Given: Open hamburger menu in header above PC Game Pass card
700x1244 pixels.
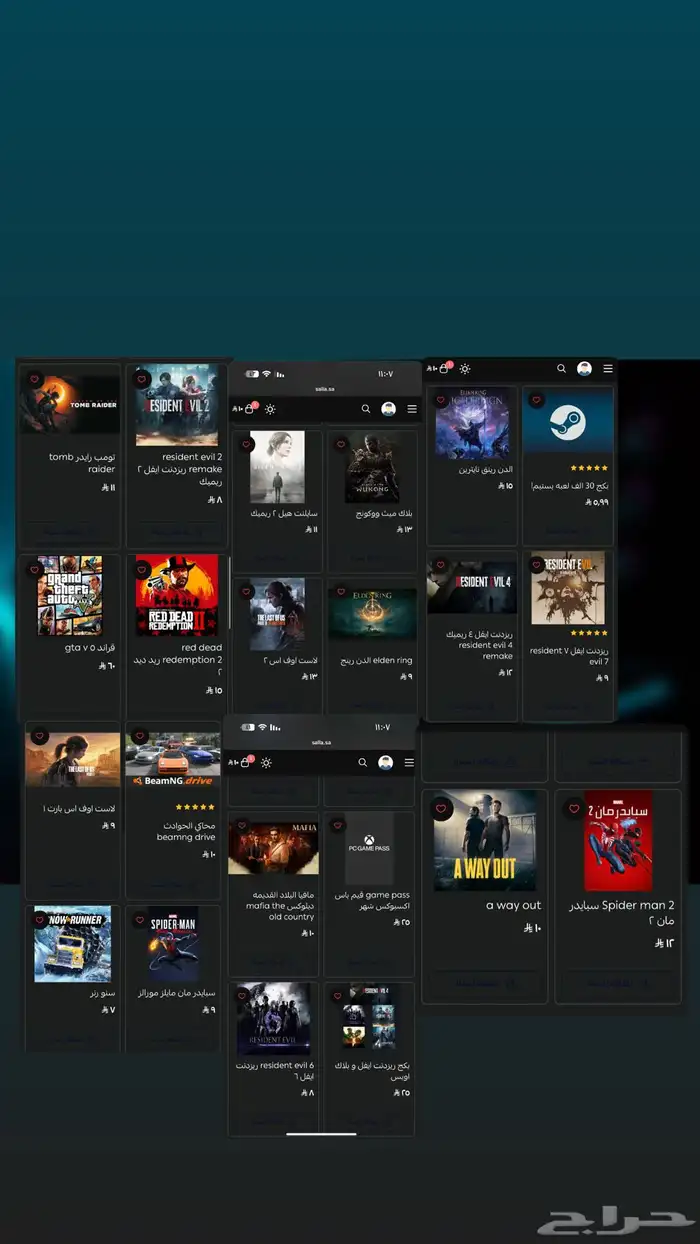Looking at the screenshot, I should click(409, 762).
